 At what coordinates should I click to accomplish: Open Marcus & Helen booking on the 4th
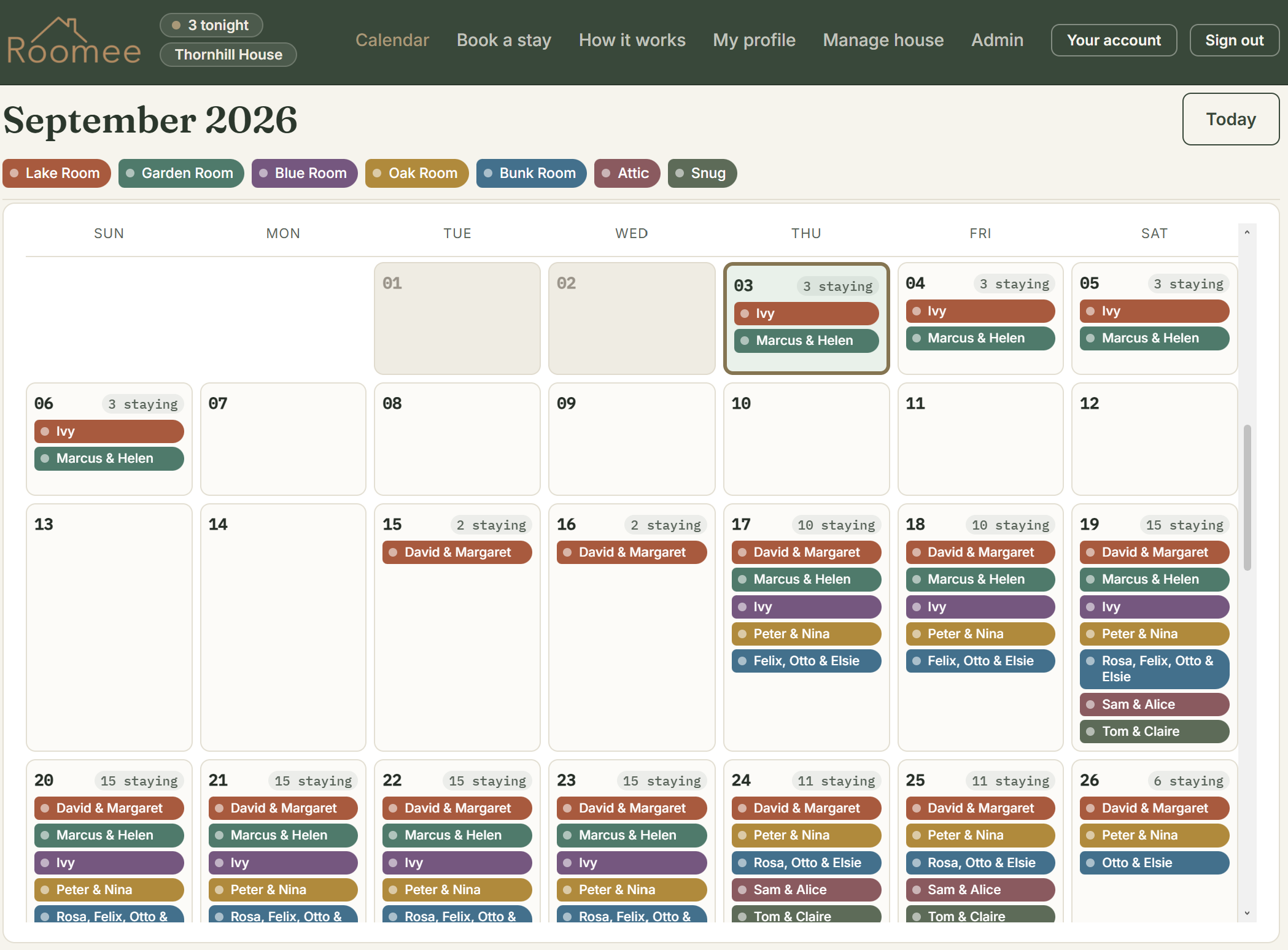[x=980, y=338]
